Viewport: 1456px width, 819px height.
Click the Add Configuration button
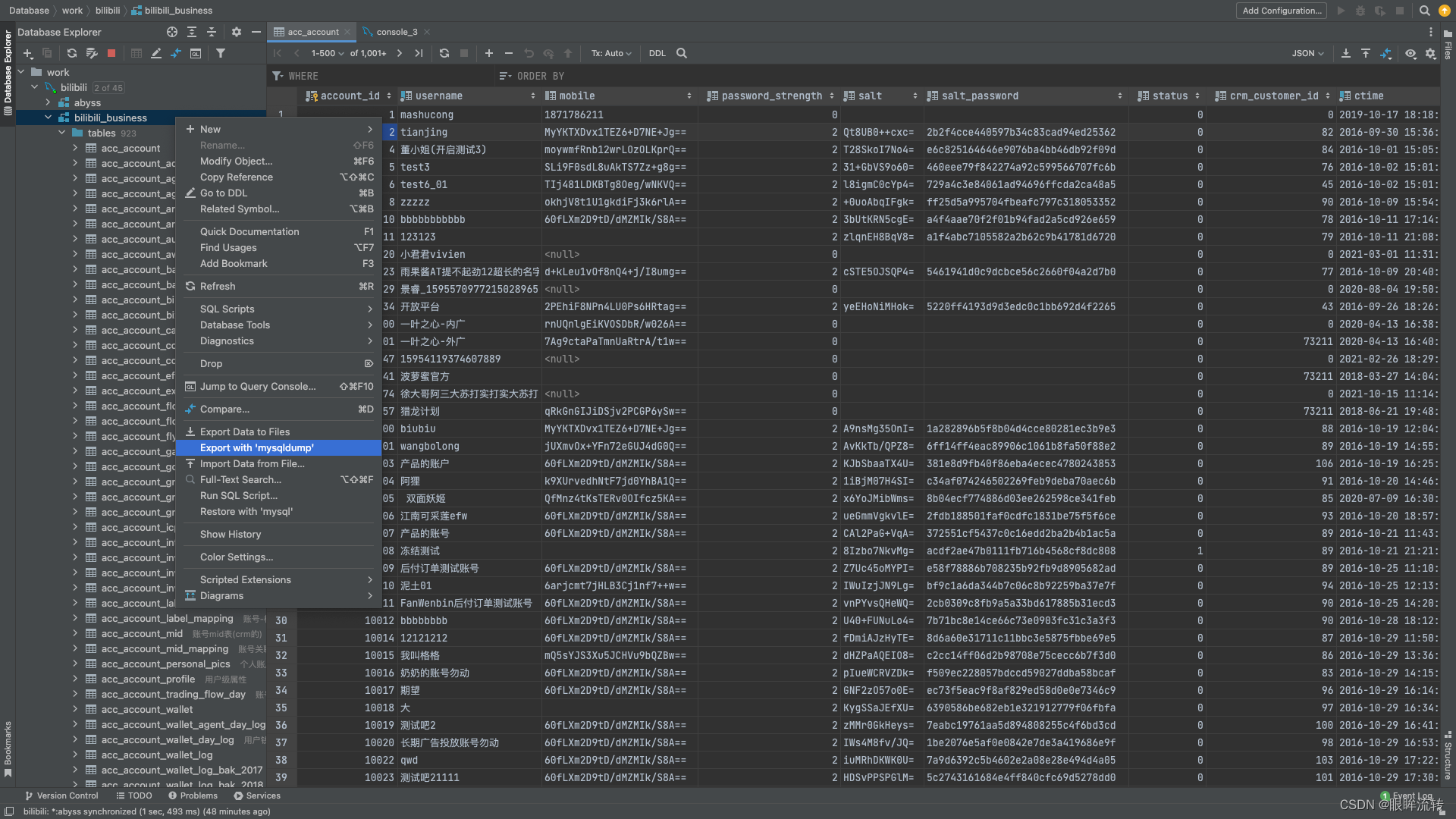(1282, 11)
